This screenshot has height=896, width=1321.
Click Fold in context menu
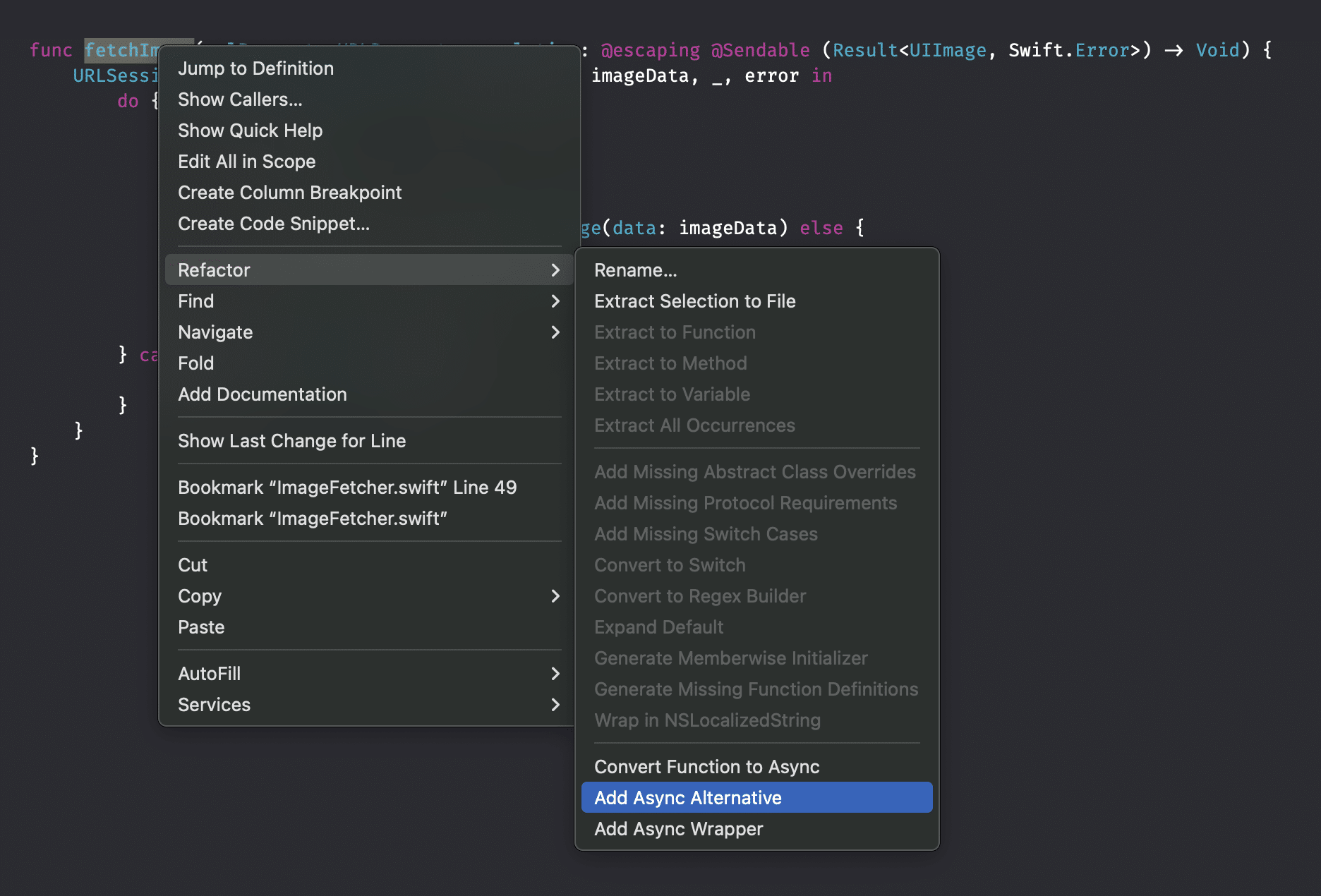(x=195, y=363)
